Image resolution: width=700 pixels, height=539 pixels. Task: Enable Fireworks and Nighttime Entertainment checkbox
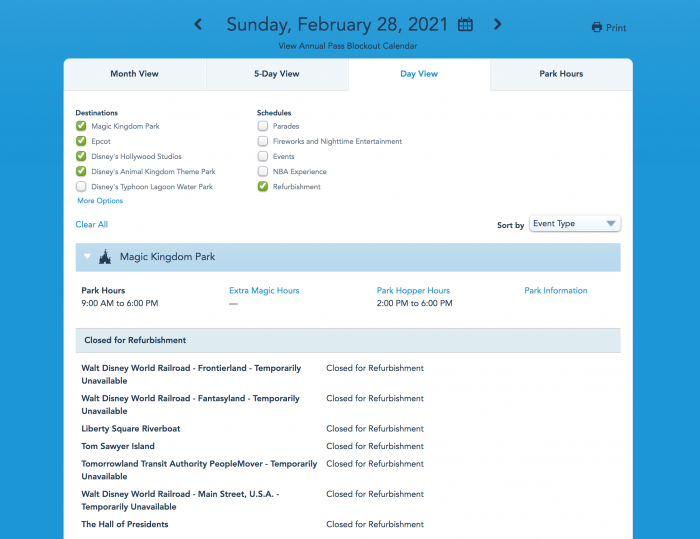click(263, 141)
